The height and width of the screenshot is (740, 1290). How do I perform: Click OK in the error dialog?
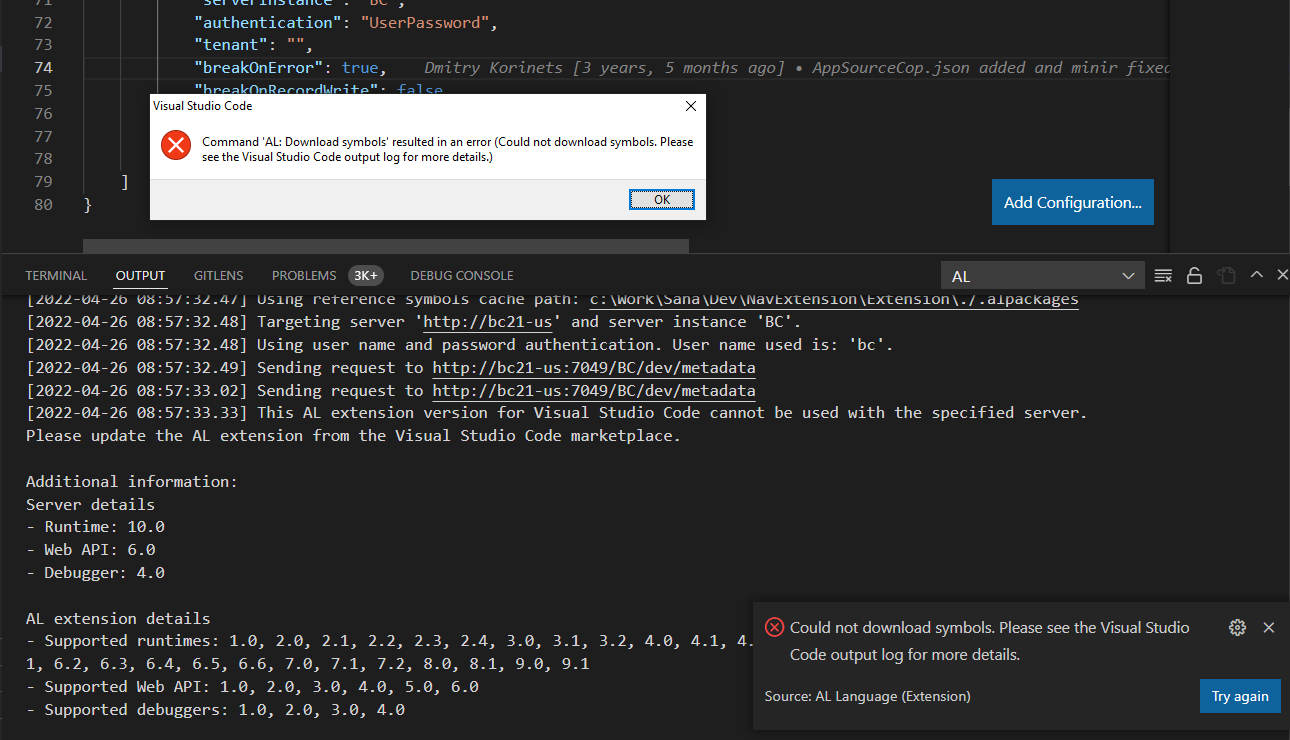coord(661,199)
